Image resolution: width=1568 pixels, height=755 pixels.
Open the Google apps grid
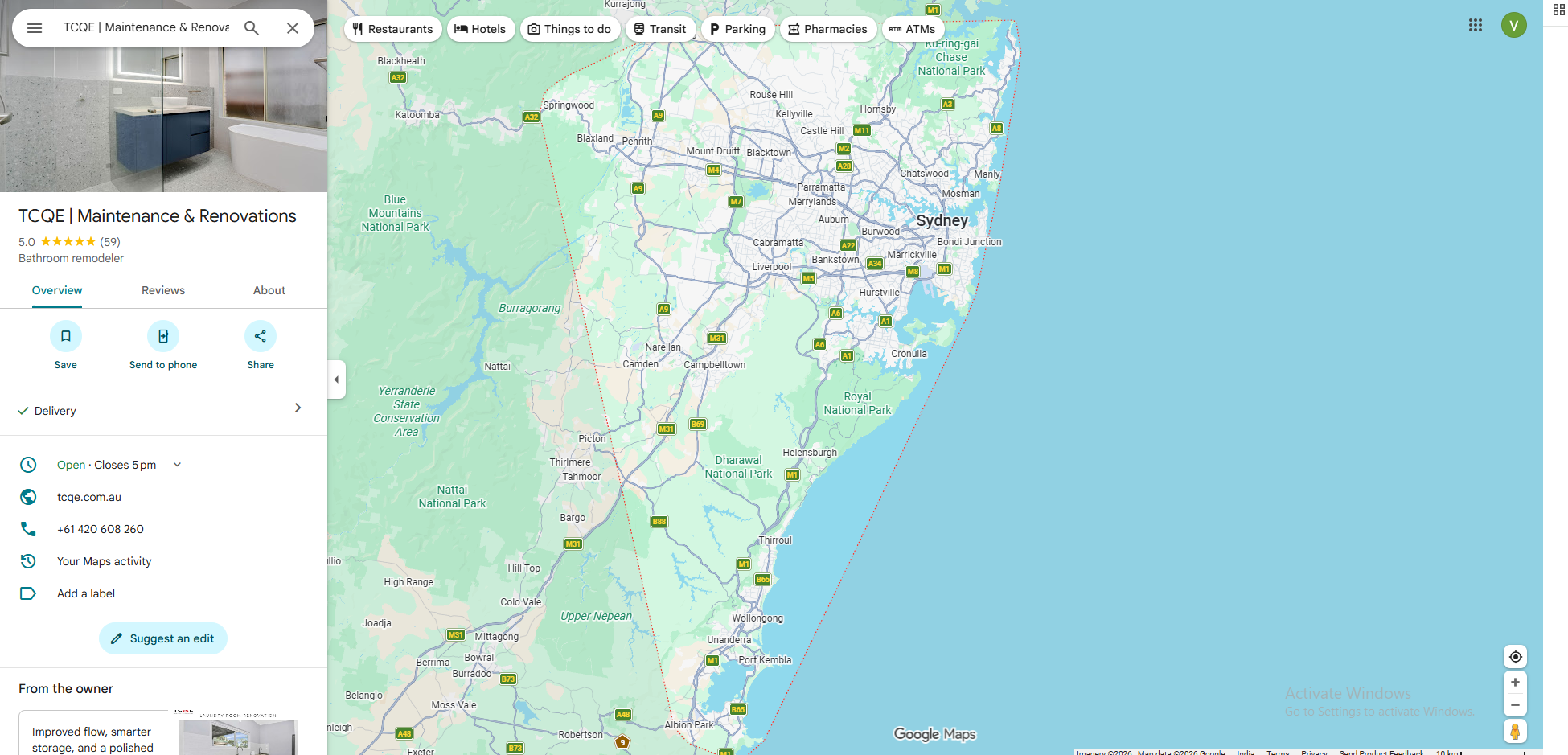tap(1476, 25)
